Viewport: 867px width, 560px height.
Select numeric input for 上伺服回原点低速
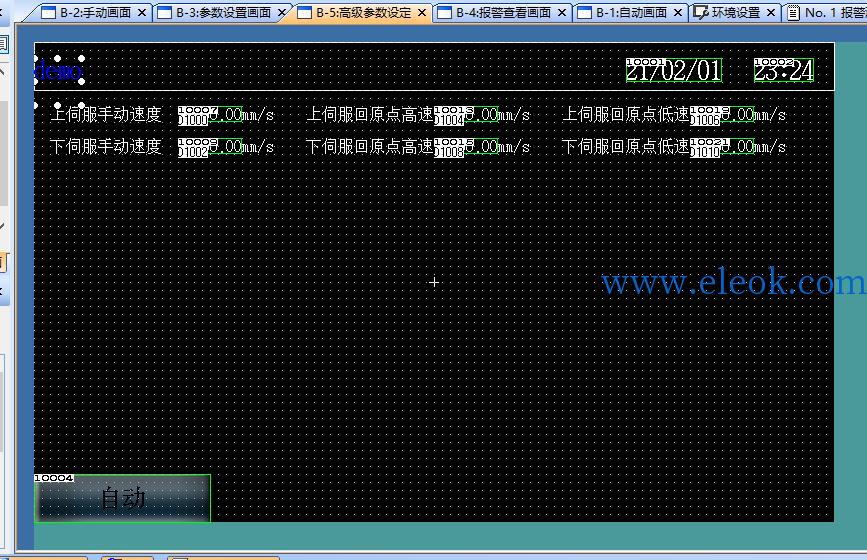[x=722, y=115]
